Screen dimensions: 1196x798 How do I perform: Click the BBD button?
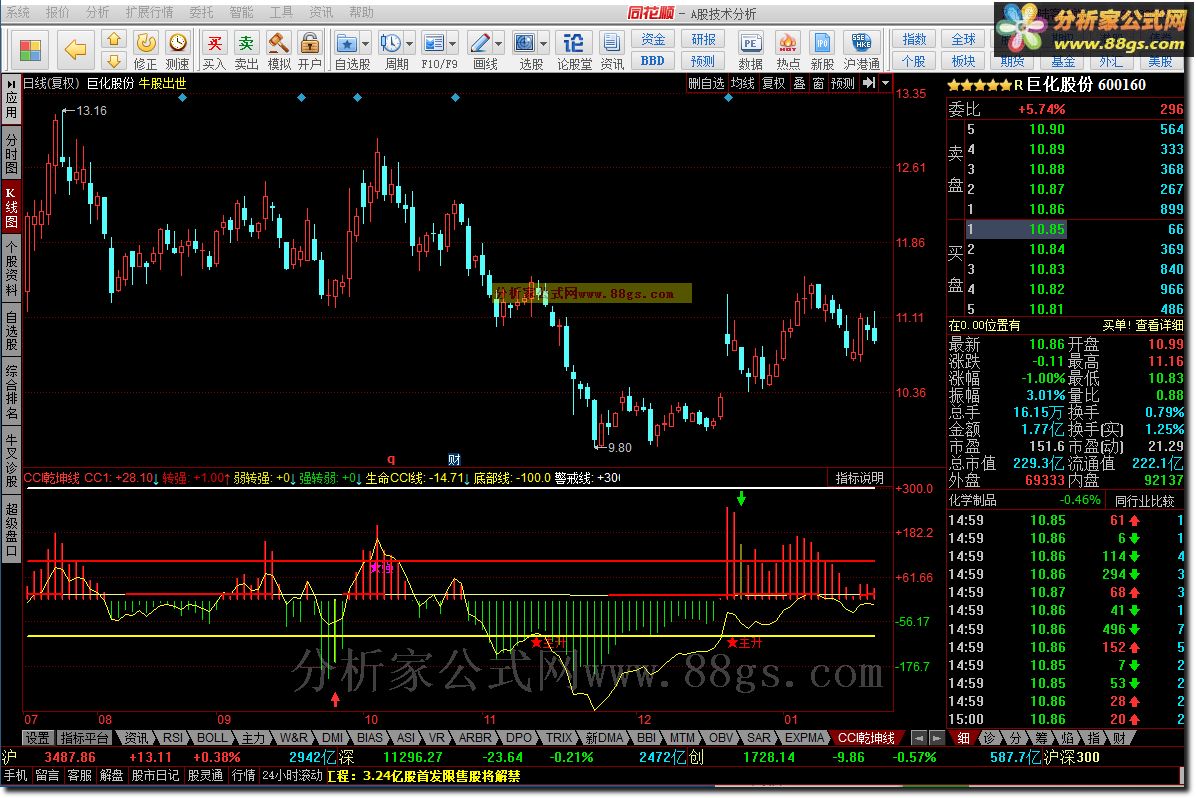tap(653, 60)
